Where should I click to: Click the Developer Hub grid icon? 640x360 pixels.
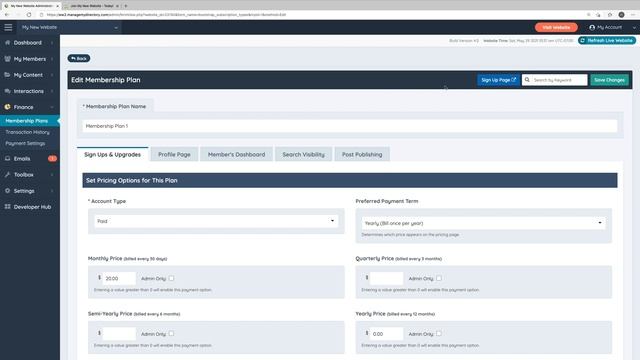point(7,207)
